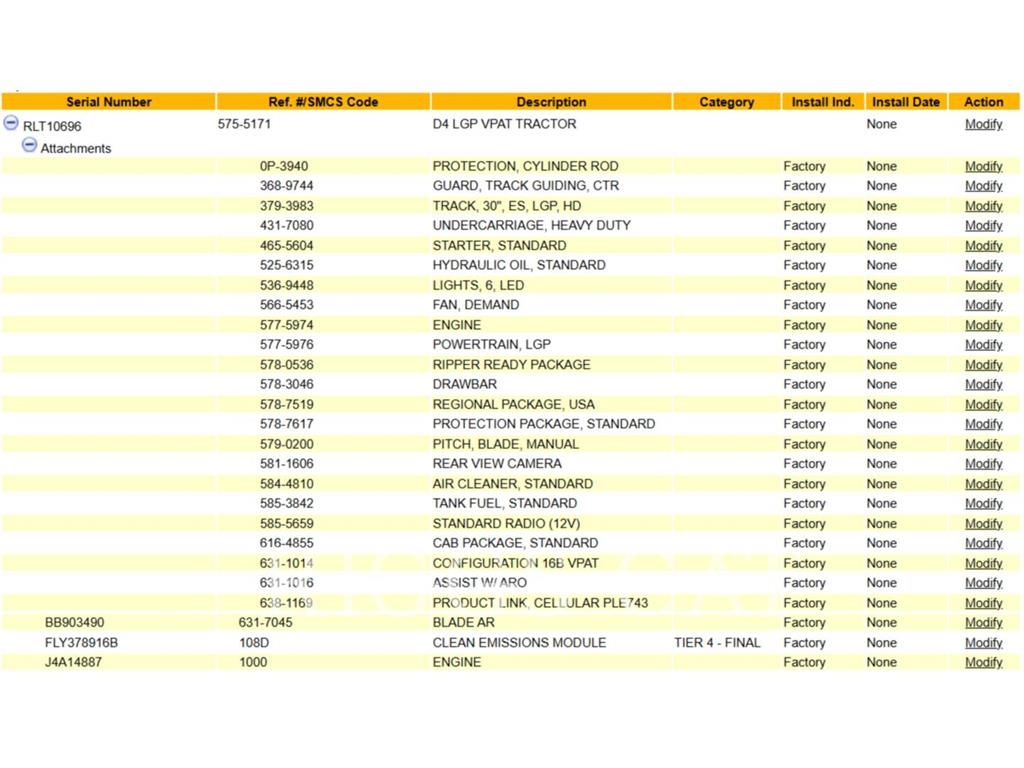The image size is (1024, 768).
Task: Modify the UNDERCARRIAGE, HEAVY DUTY entry
Action: (984, 226)
